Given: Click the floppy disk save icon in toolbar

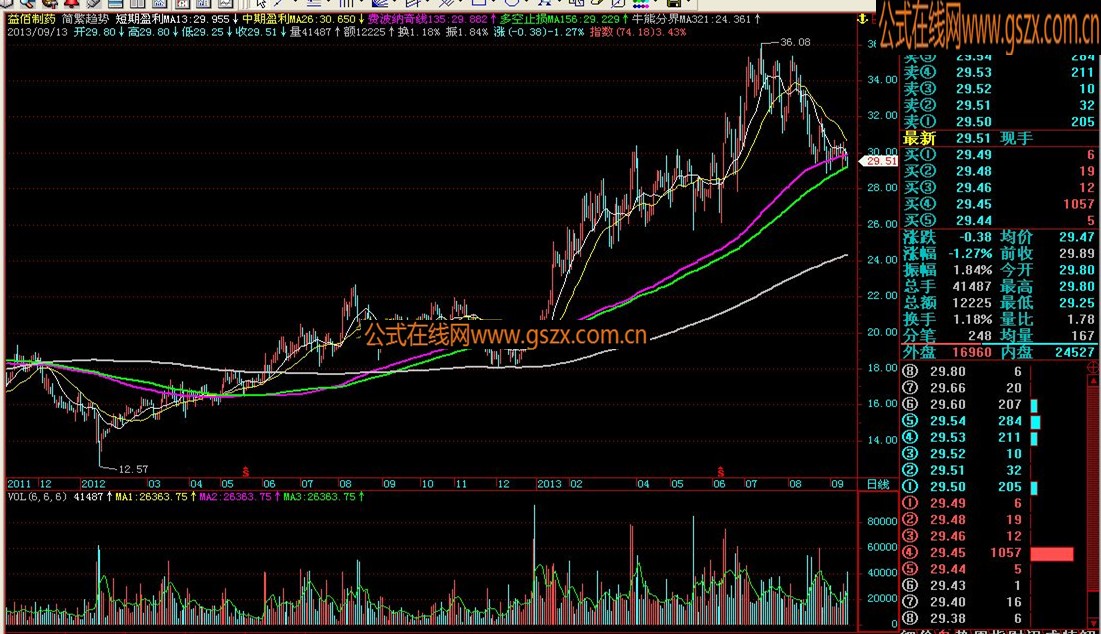Looking at the screenshot, I should [x=672, y=4].
